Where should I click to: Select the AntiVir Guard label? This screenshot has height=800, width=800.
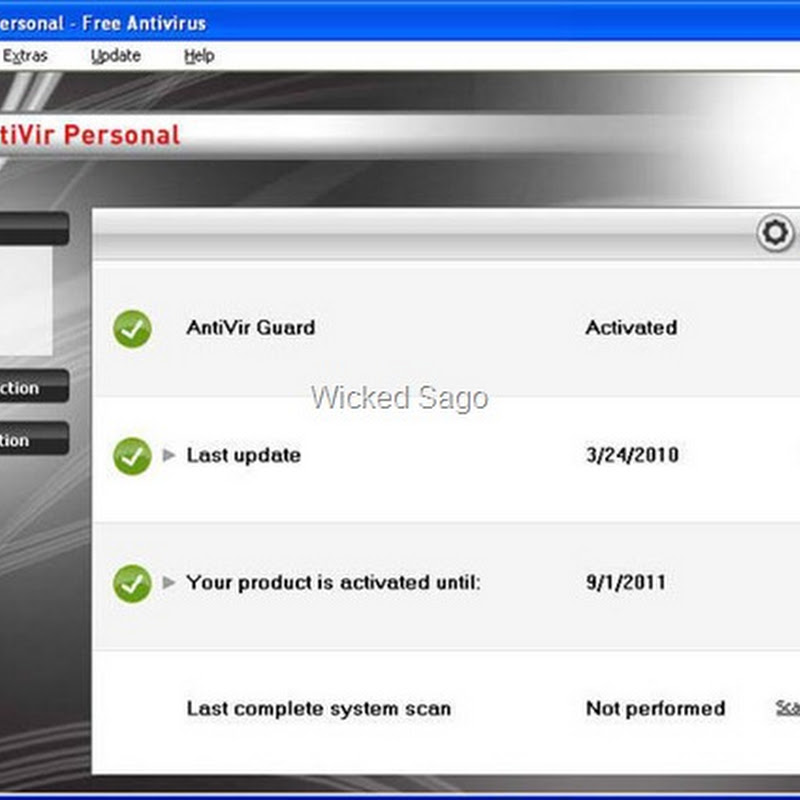point(251,328)
